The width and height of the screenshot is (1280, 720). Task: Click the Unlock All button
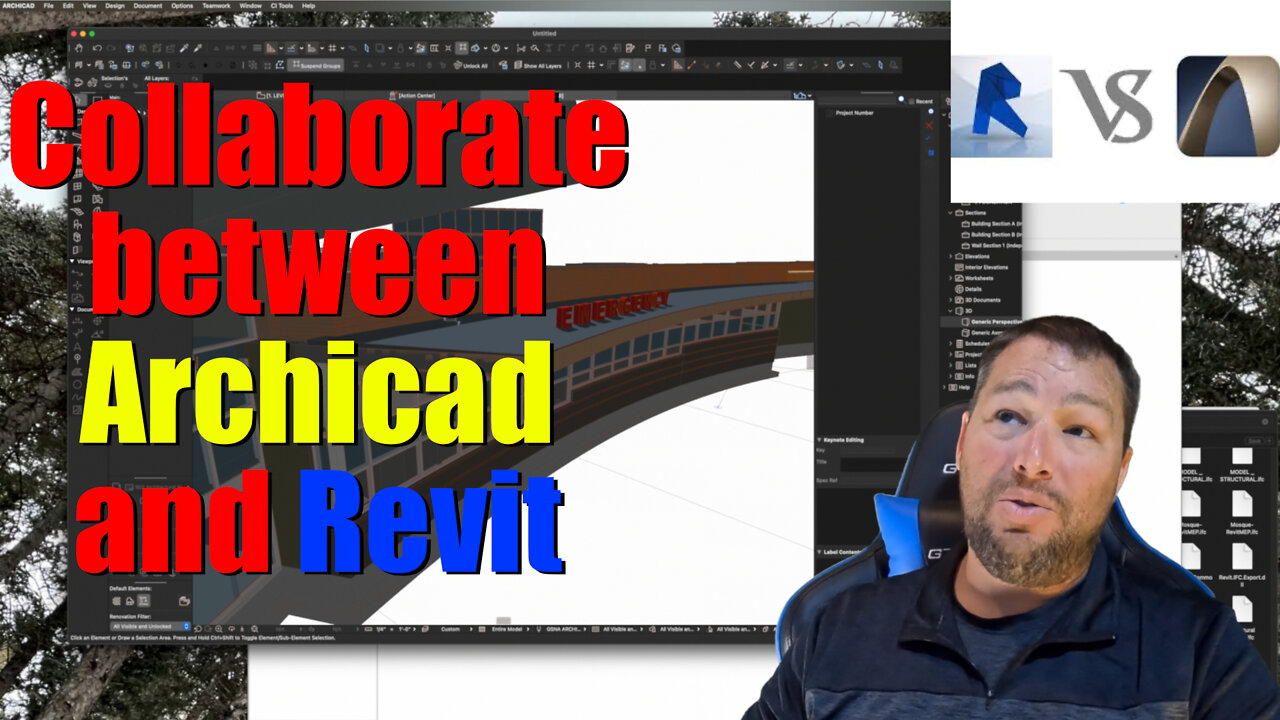470,66
